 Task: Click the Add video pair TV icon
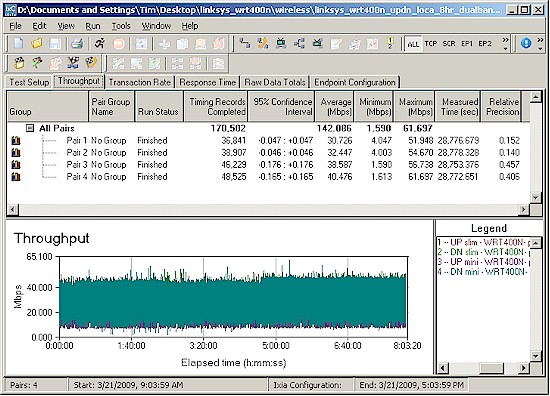click(x=281, y=43)
